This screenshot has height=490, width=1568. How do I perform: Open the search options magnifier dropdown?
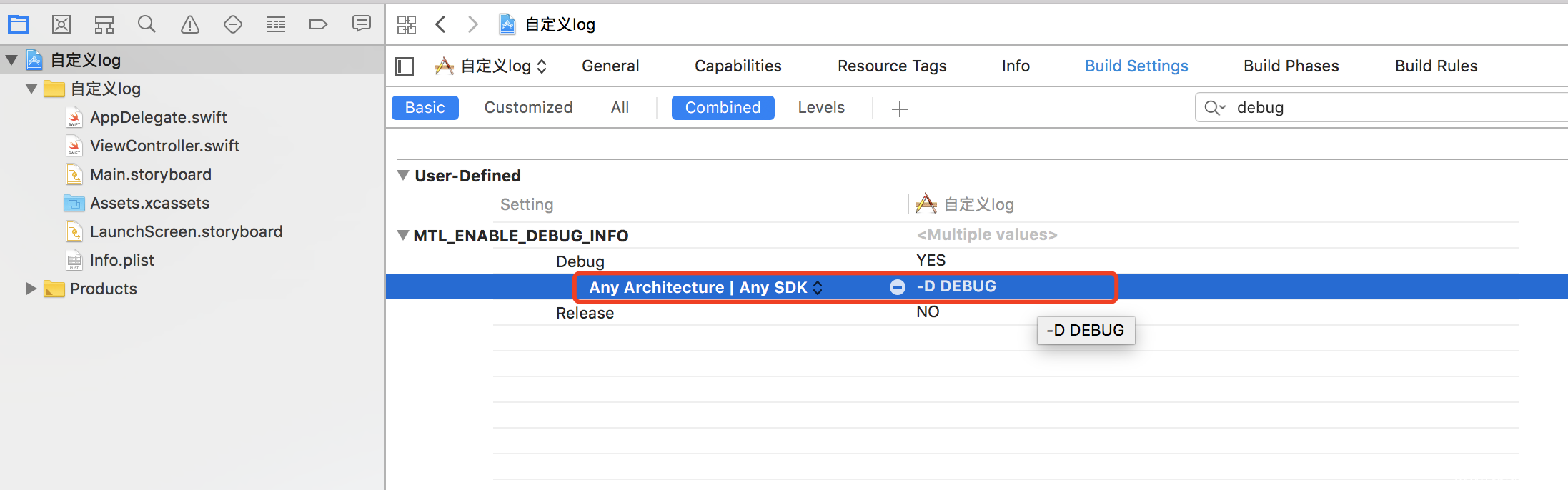coord(1215,108)
